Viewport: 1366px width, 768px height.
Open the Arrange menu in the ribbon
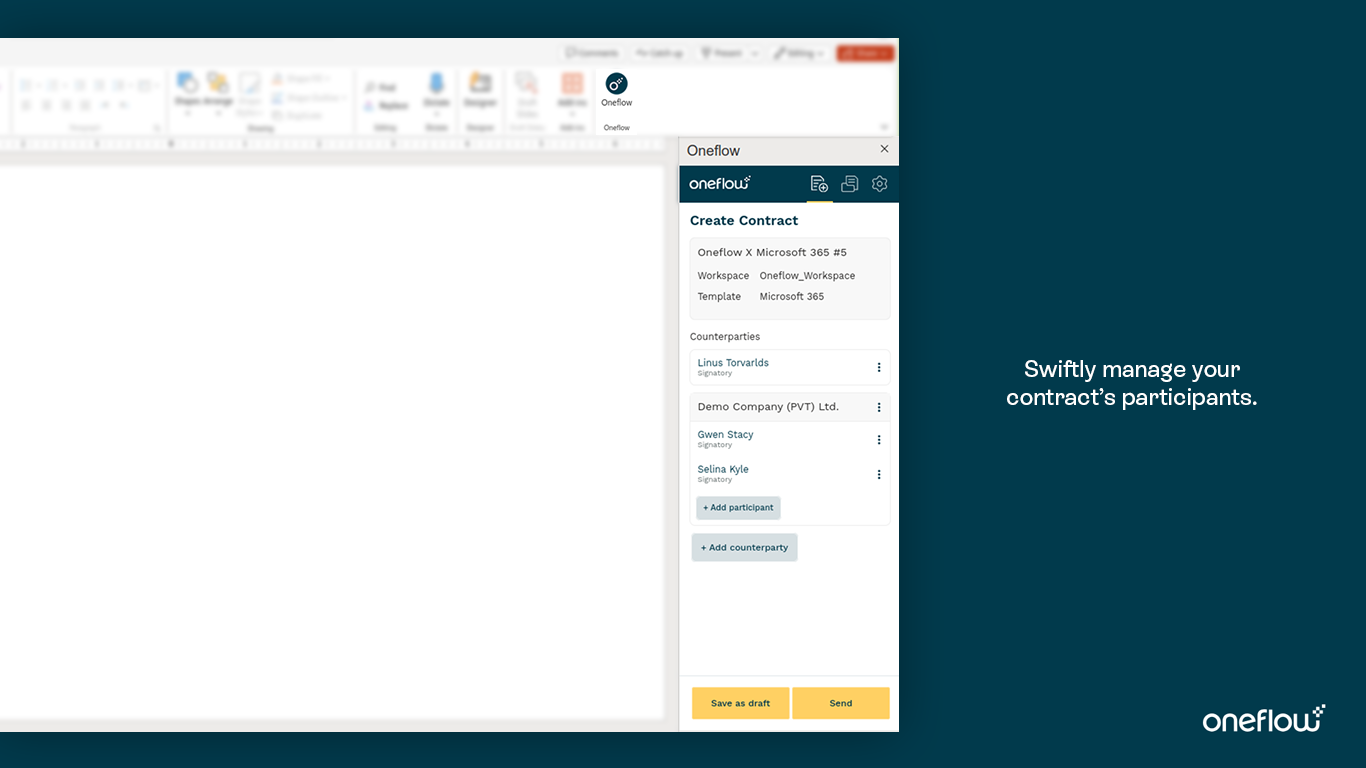pos(218,92)
